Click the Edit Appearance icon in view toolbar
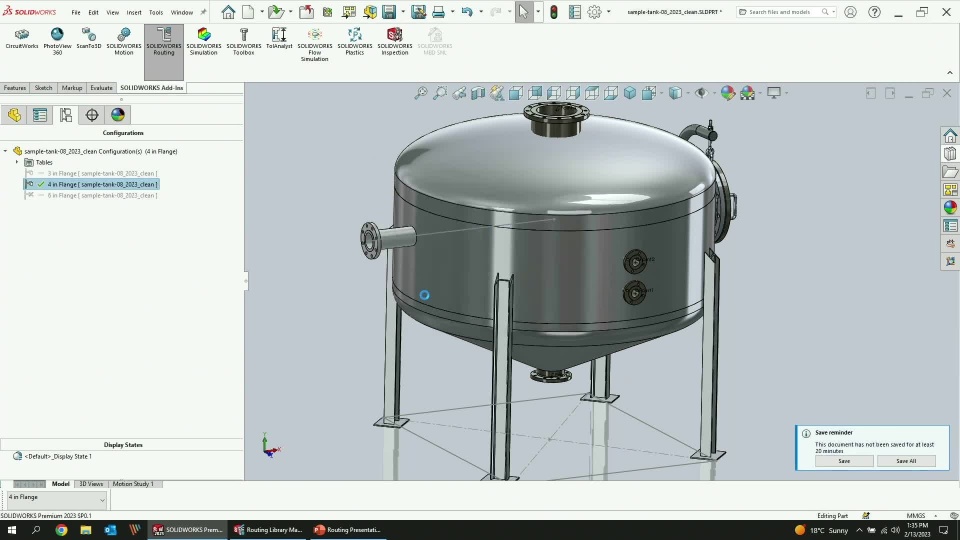The width and height of the screenshot is (960, 540). click(x=728, y=93)
